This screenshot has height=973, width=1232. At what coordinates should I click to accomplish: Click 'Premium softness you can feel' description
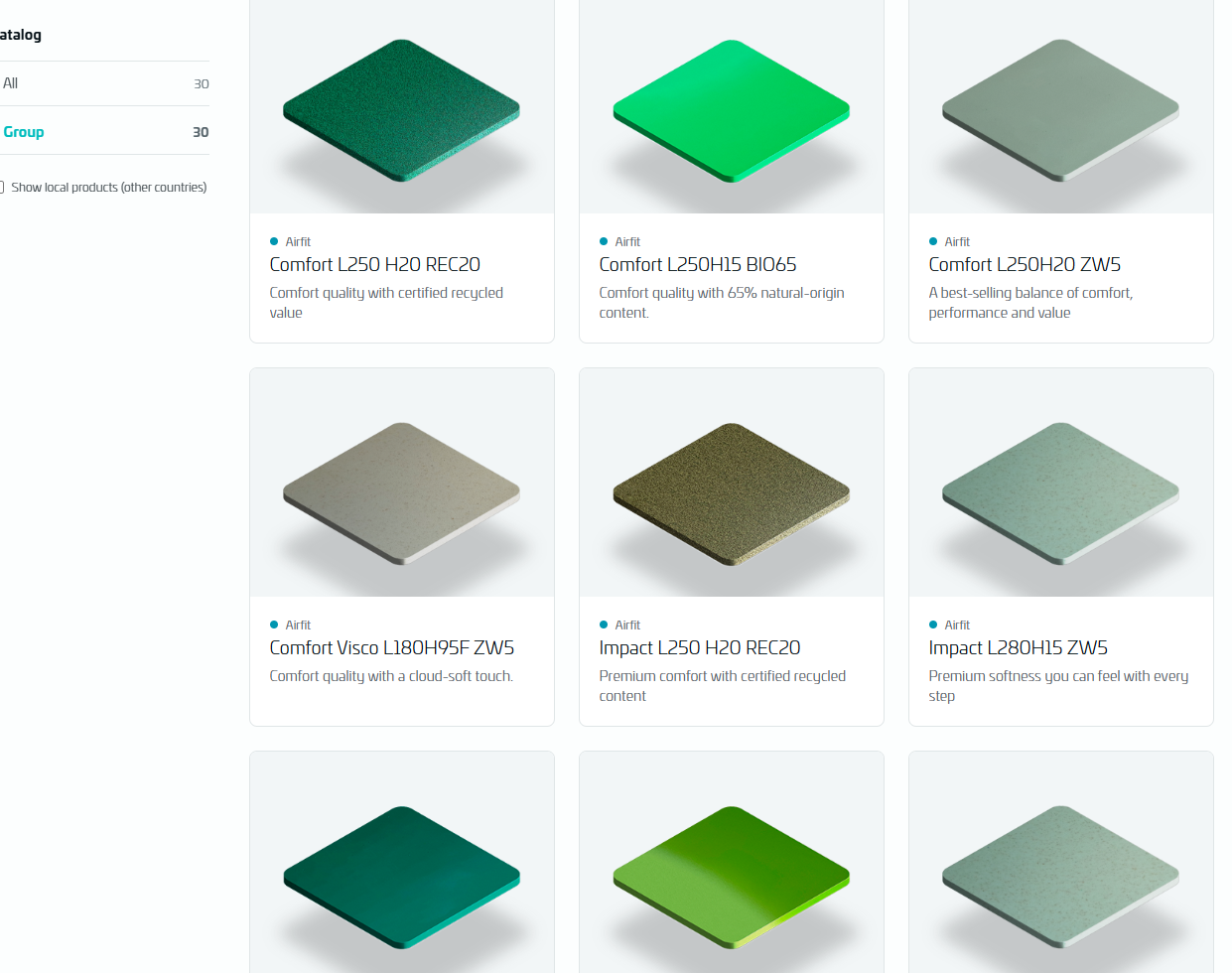1058,686
